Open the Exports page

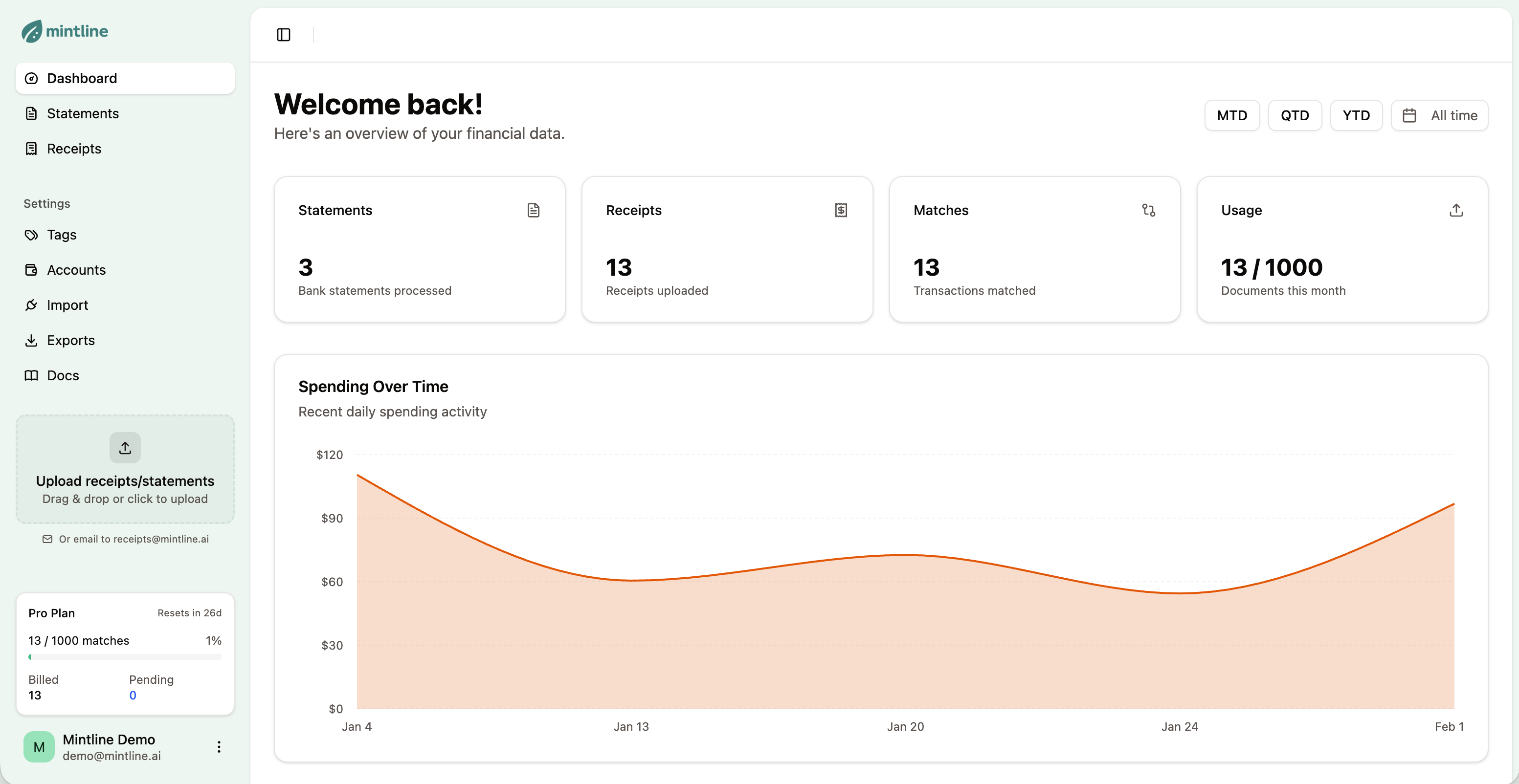[70, 341]
